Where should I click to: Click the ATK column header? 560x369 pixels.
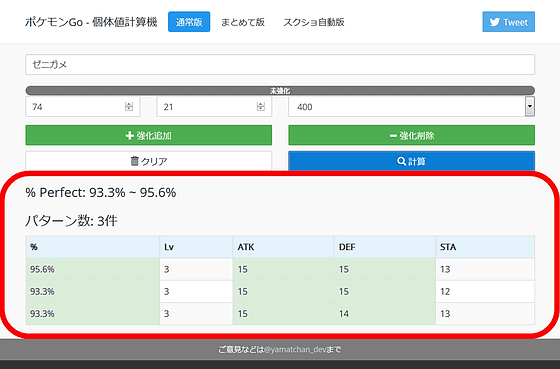(x=284, y=247)
